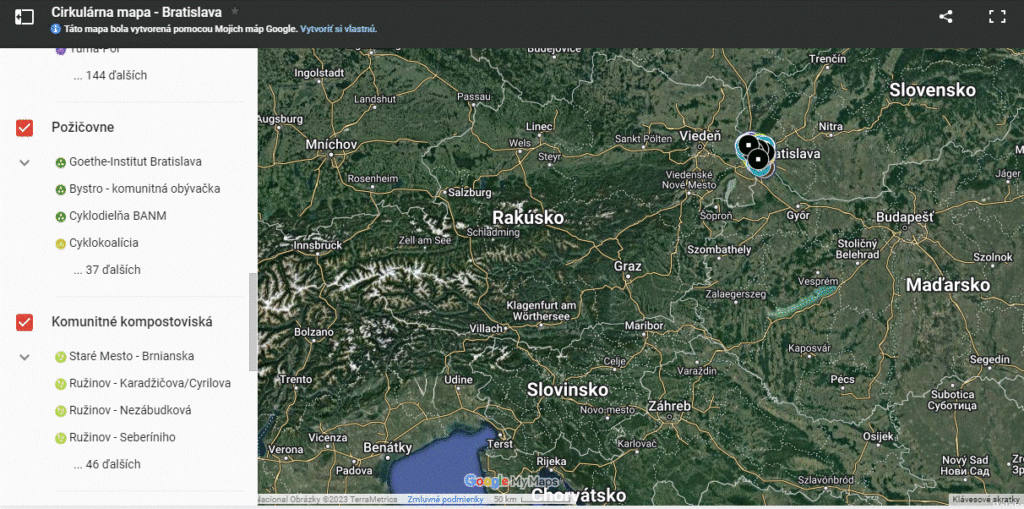Open Staré Mesto - Brnianska entry
Viewport: 1024px width, 509px height.
pyautogui.click(x=131, y=356)
